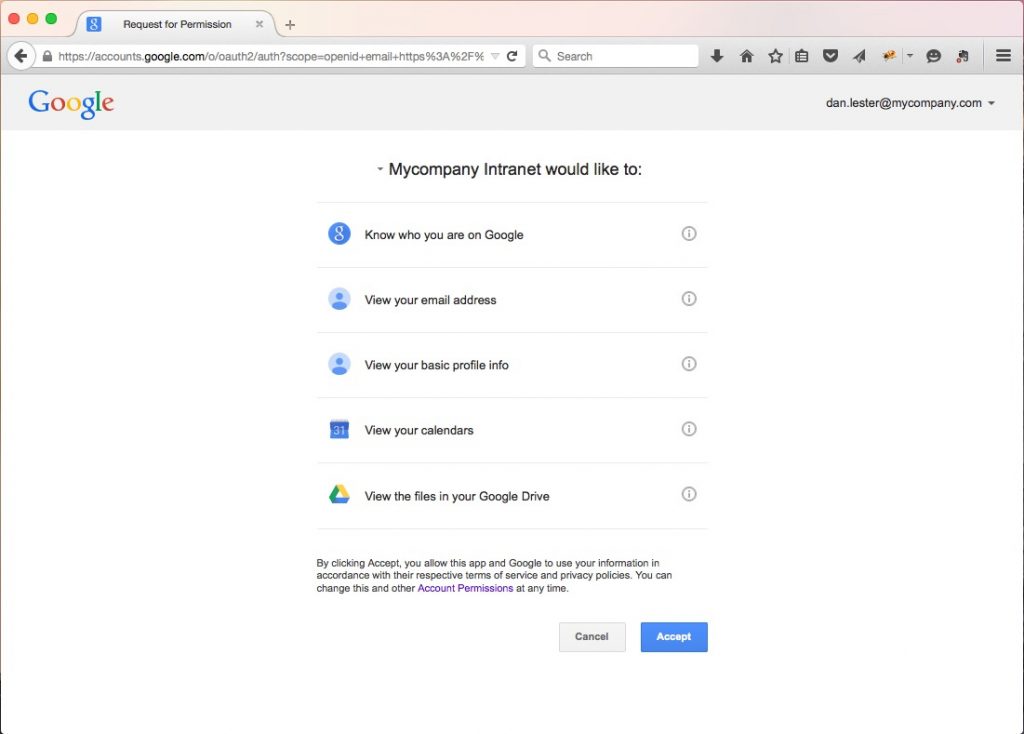Screen dimensions: 1024x734
Task: Click the padlock site security icon
Action: coord(47,56)
